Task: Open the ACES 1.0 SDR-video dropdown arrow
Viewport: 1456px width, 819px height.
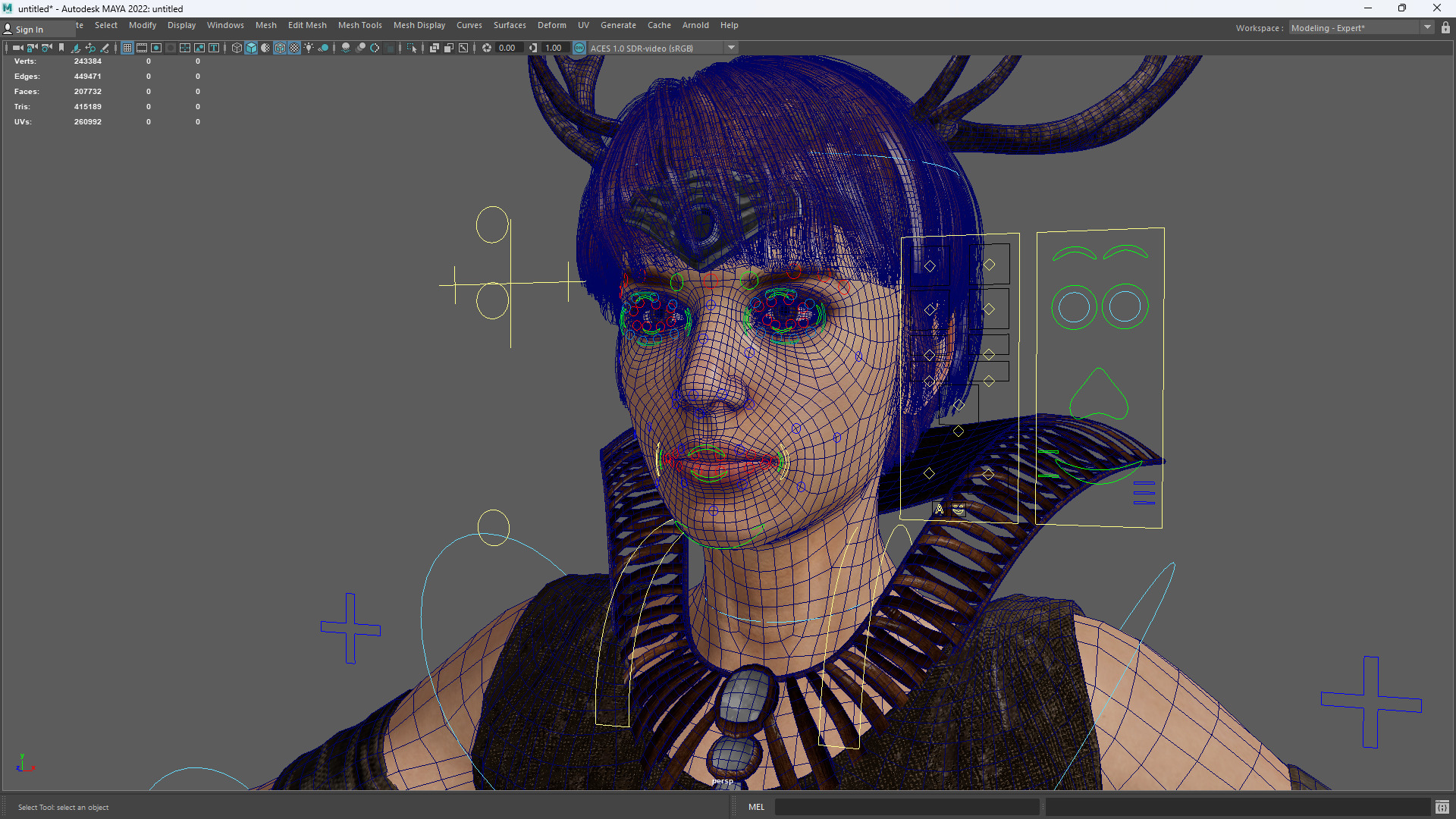Action: [732, 48]
